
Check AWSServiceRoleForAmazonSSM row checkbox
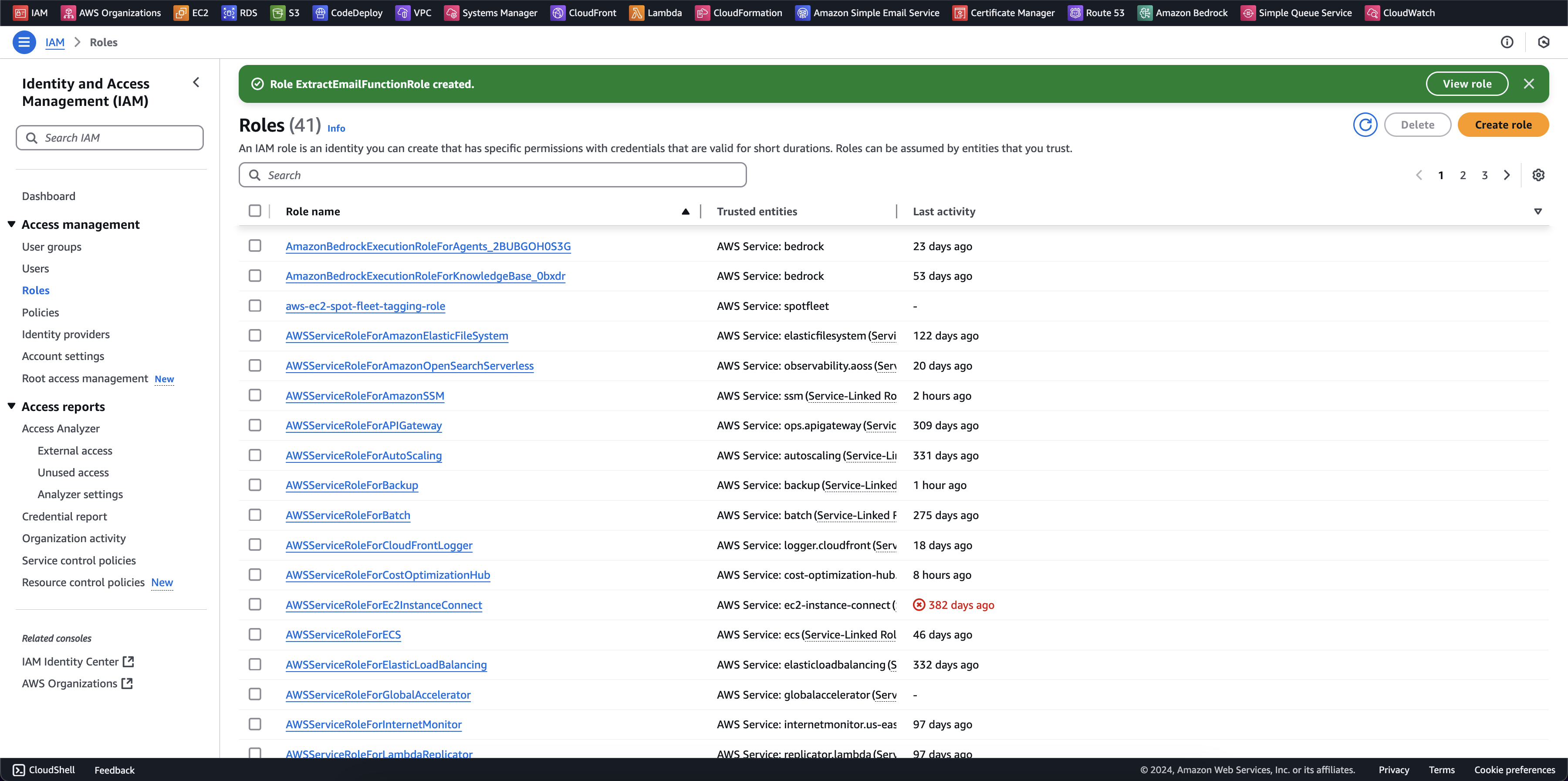[254, 395]
